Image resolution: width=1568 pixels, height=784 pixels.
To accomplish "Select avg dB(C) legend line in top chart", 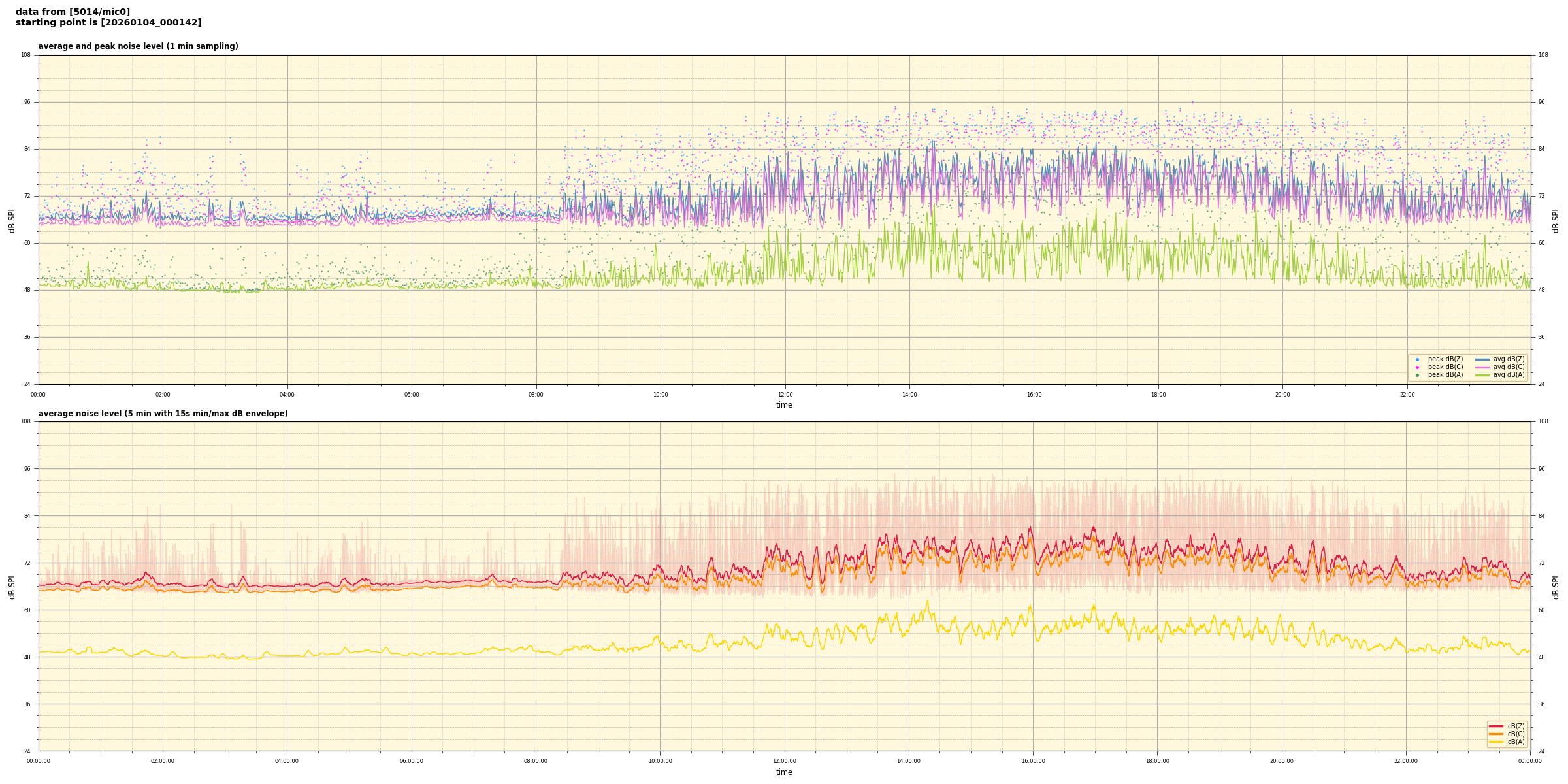I will [x=1482, y=367].
